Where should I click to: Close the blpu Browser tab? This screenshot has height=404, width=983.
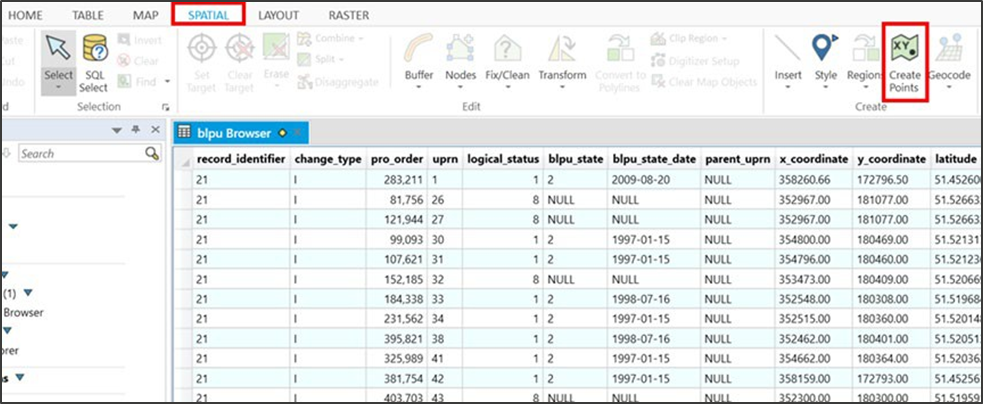(x=298, y=132)
